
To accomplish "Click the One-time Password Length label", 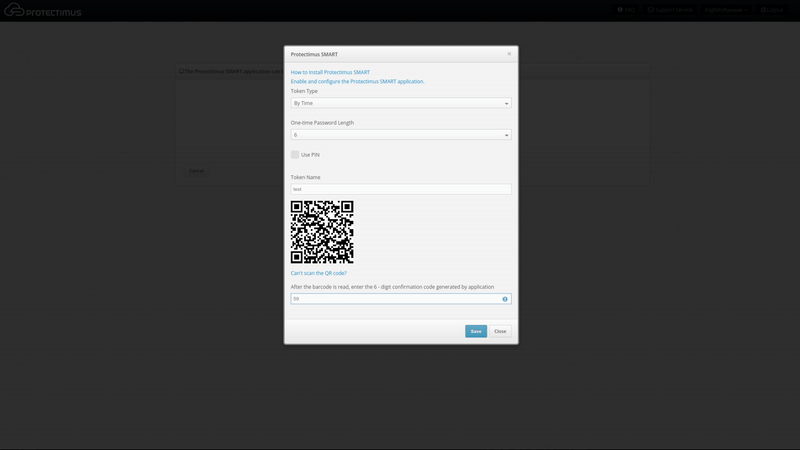I will (322, 123).
